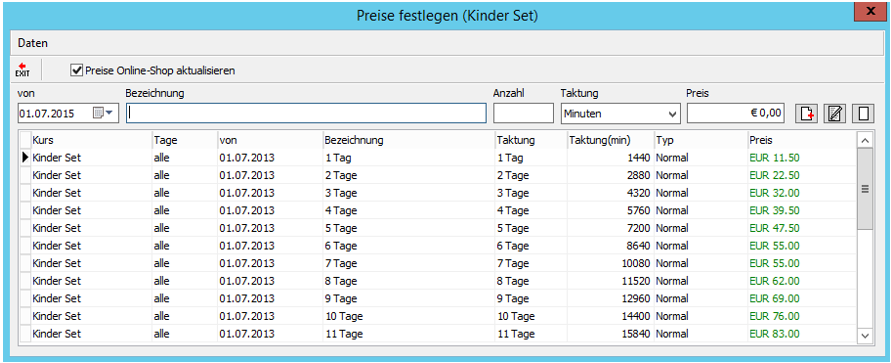The height and width of the screenshot is (363, 891).
Task: Click the edit price entry icon
Action: [x=834, y=113]
